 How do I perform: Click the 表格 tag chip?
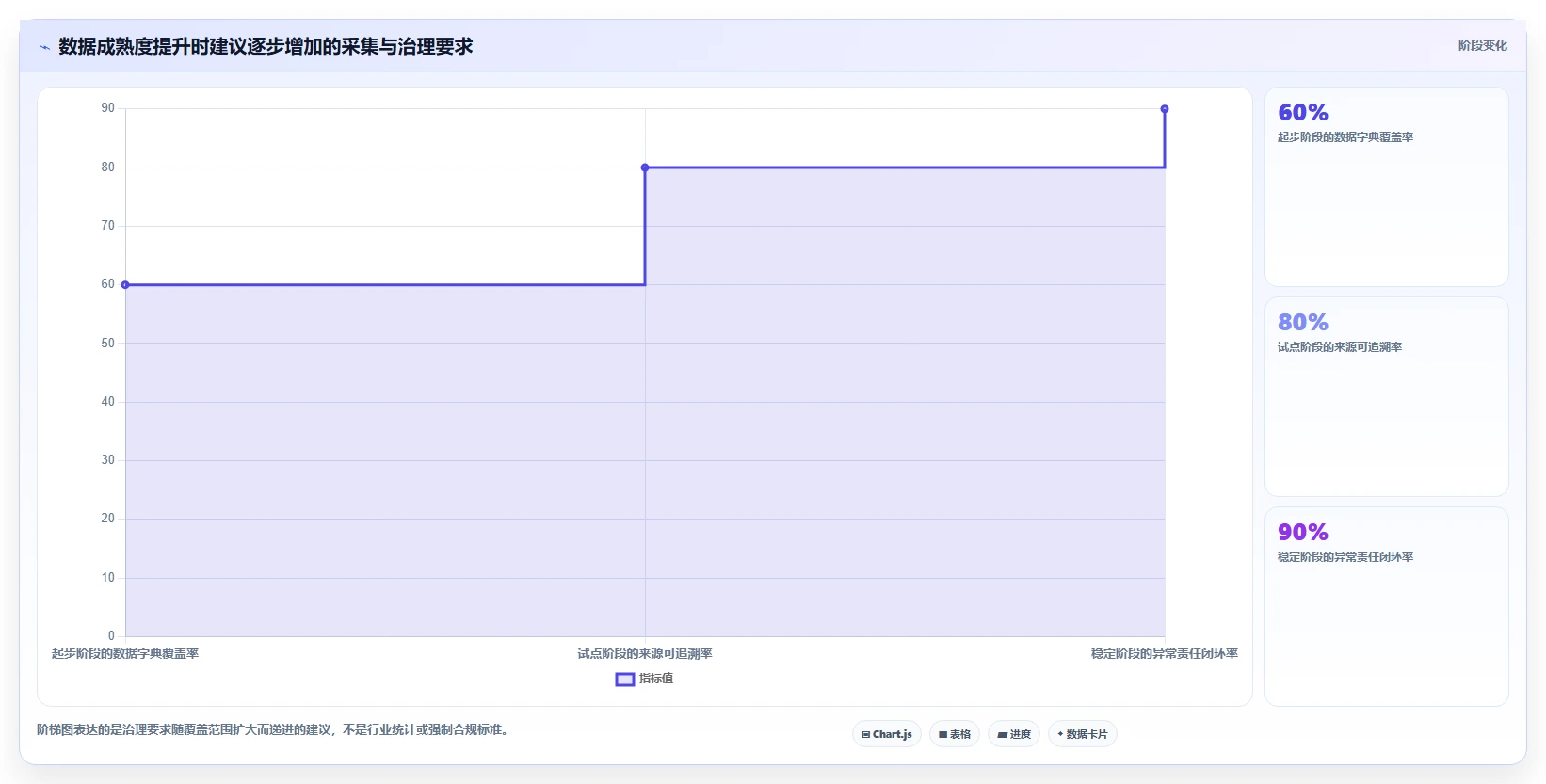coord(955,734)
